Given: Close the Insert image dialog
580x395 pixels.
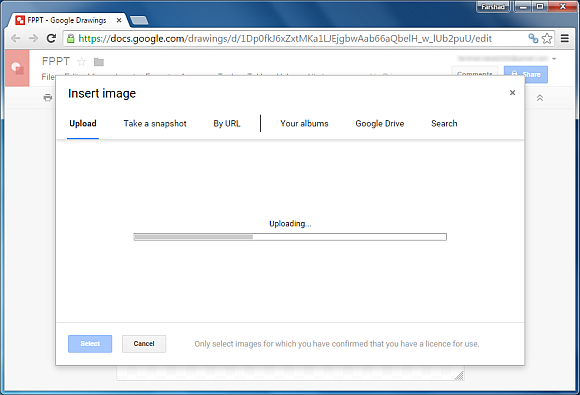Looking at the screenshot, I should pyautogui.click(x=512, y=92).
